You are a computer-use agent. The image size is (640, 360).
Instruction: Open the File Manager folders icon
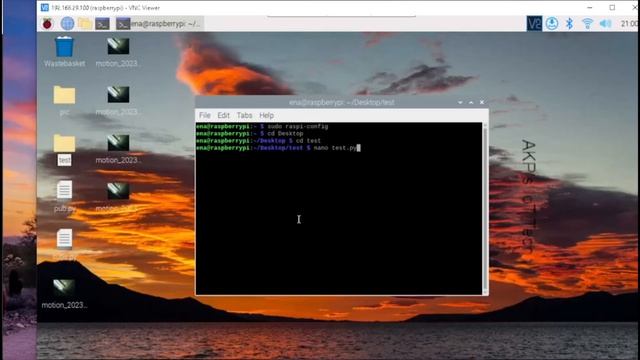click(x=85, y=24)
